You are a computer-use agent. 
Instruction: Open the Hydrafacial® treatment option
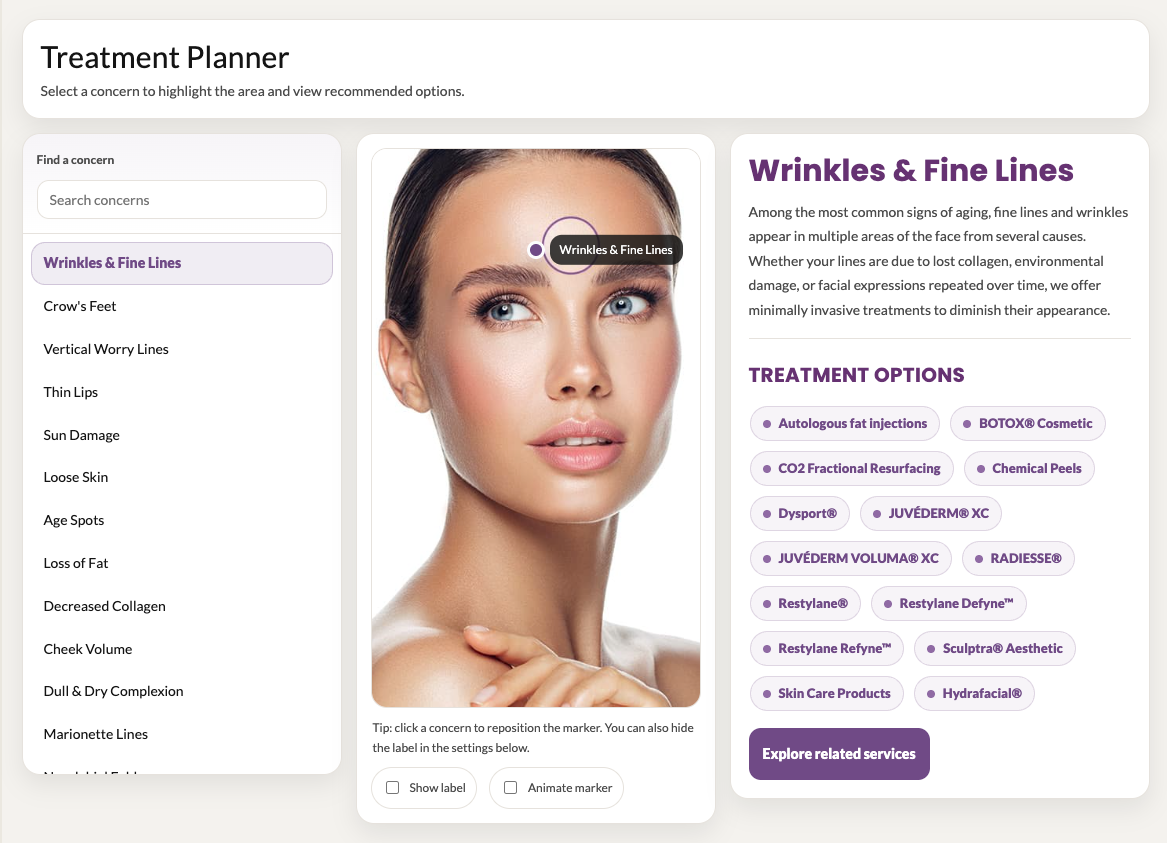[x=974, y=693]
